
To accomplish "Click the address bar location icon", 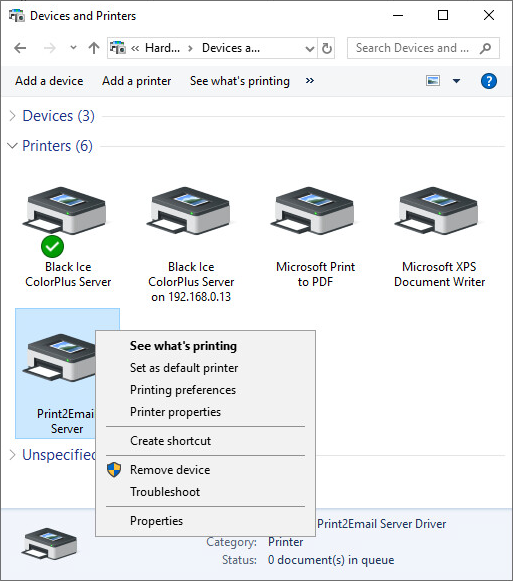I will [118, 48].
